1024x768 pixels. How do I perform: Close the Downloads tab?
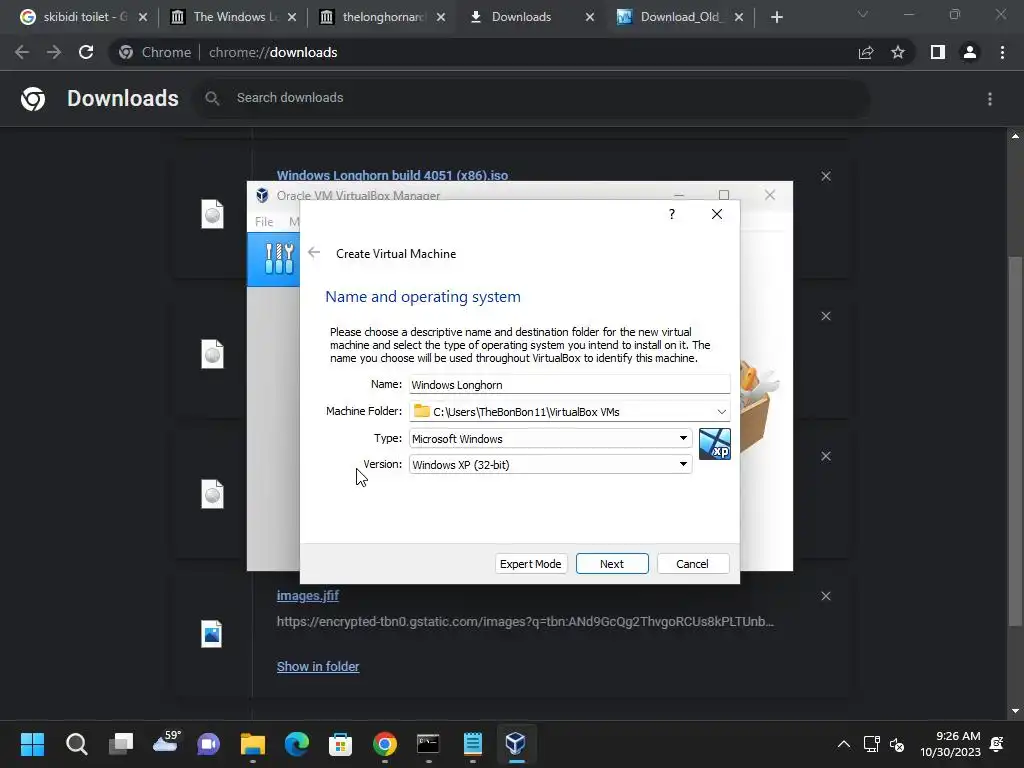[x=590, y=17]
